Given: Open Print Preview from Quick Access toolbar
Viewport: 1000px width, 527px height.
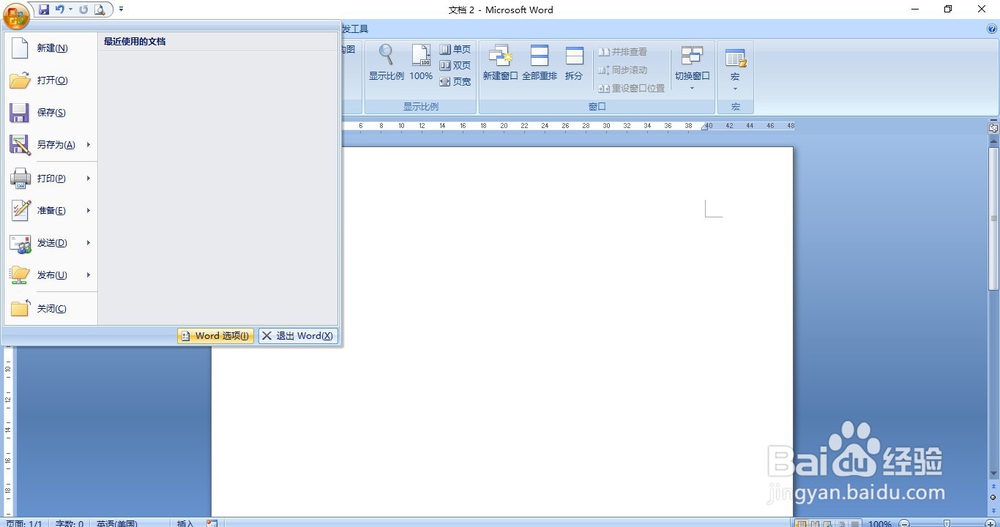Looking at the screenshot, I should tap(99, 10).
